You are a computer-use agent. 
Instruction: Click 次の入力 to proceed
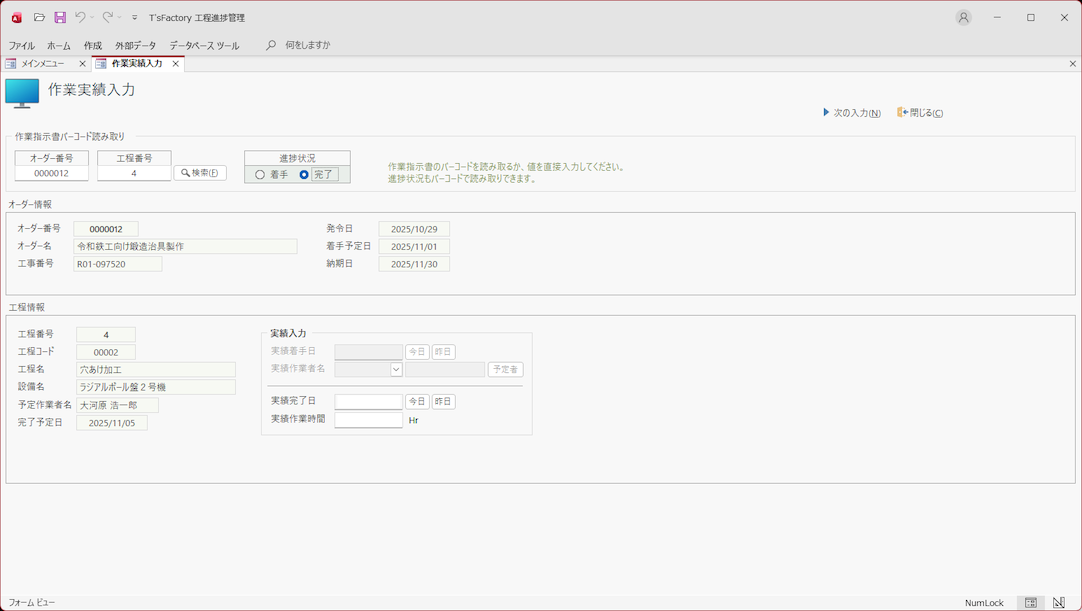(851, 113)
